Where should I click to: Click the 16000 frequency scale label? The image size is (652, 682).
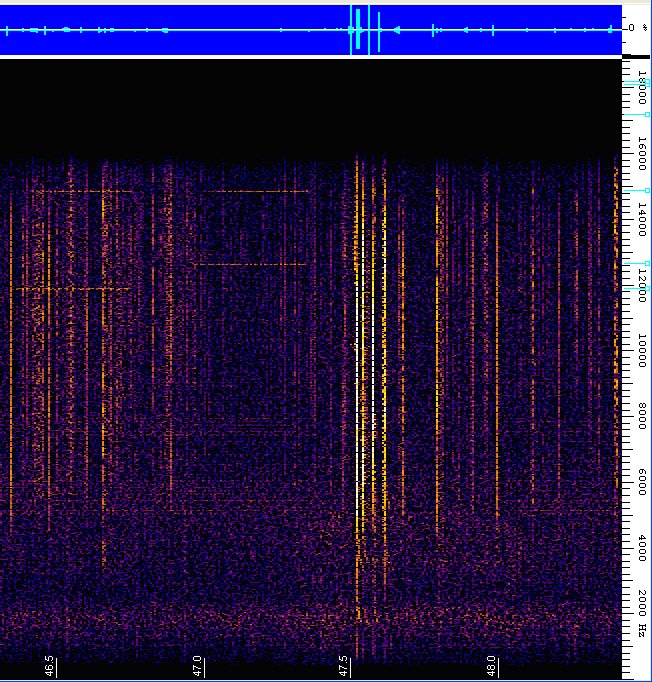pos(642,154)
